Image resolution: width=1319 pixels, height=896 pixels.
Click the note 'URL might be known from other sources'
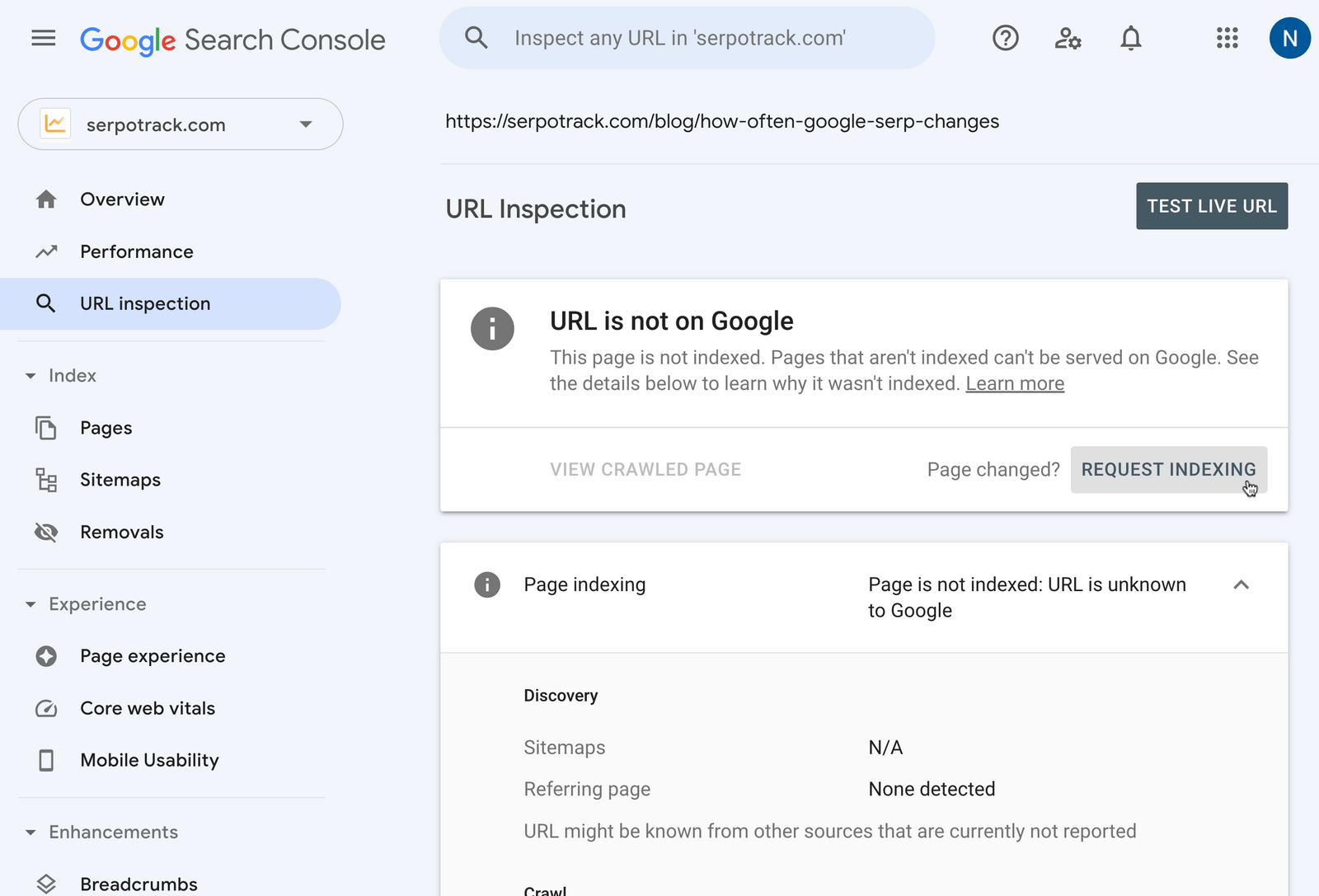click(830, 831)
